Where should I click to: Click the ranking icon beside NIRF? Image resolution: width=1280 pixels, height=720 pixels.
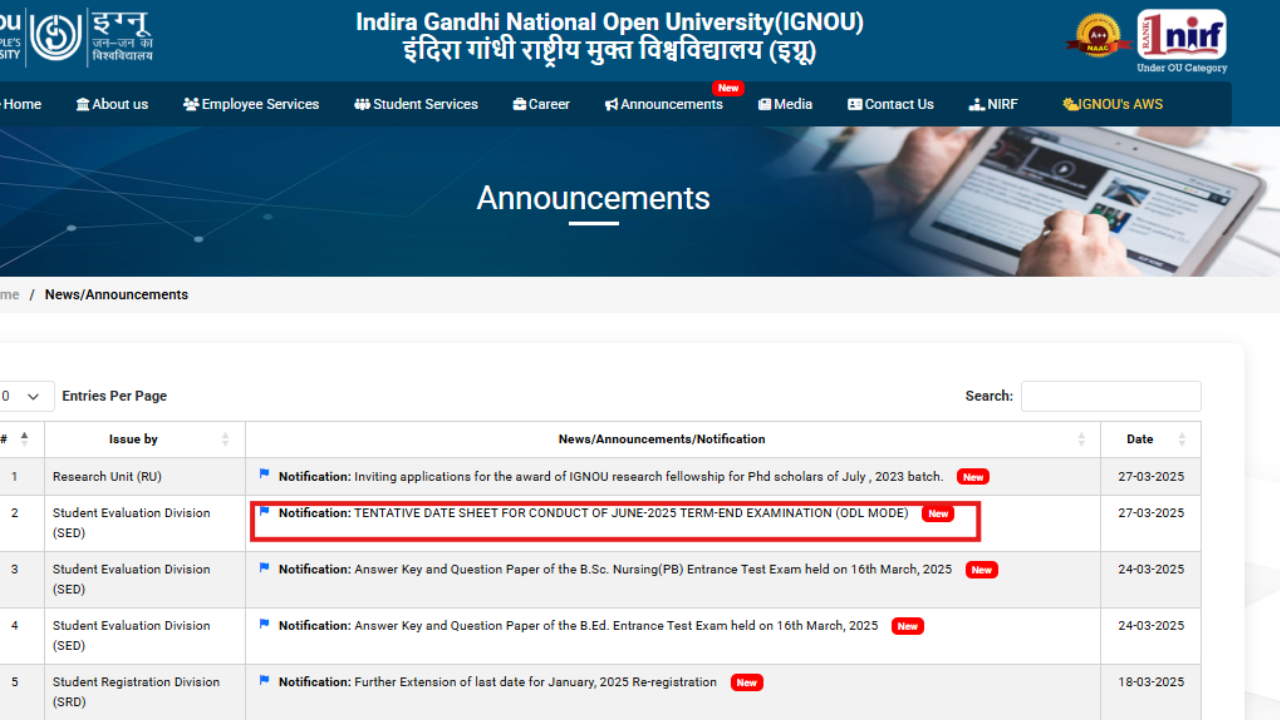(977, 104)
